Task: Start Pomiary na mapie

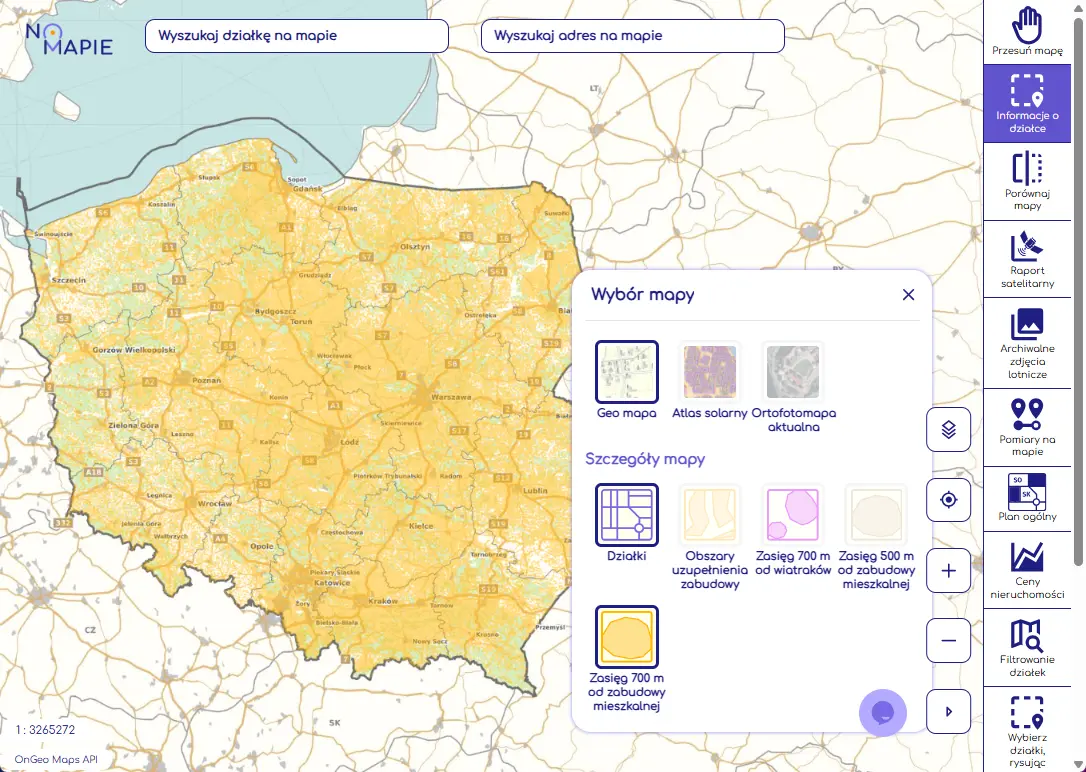Action: coord(1027,427)
